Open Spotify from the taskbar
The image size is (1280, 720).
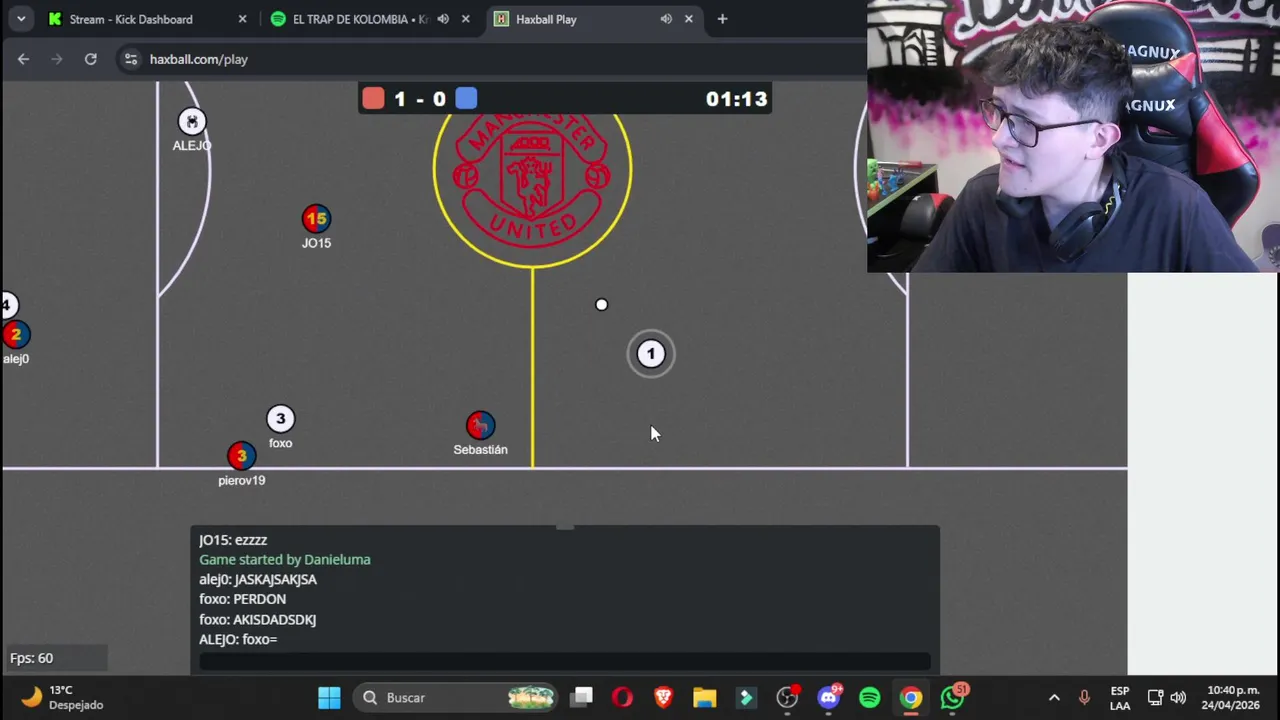870,698
